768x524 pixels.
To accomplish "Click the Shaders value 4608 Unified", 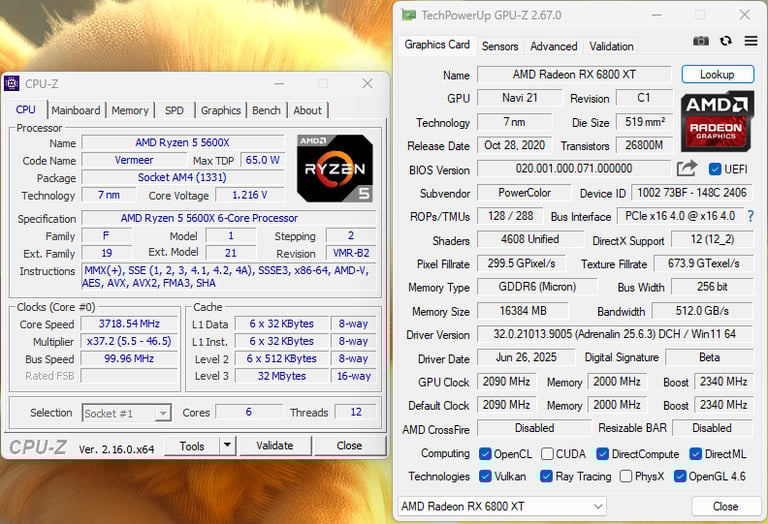I will [x=530, y=239].
